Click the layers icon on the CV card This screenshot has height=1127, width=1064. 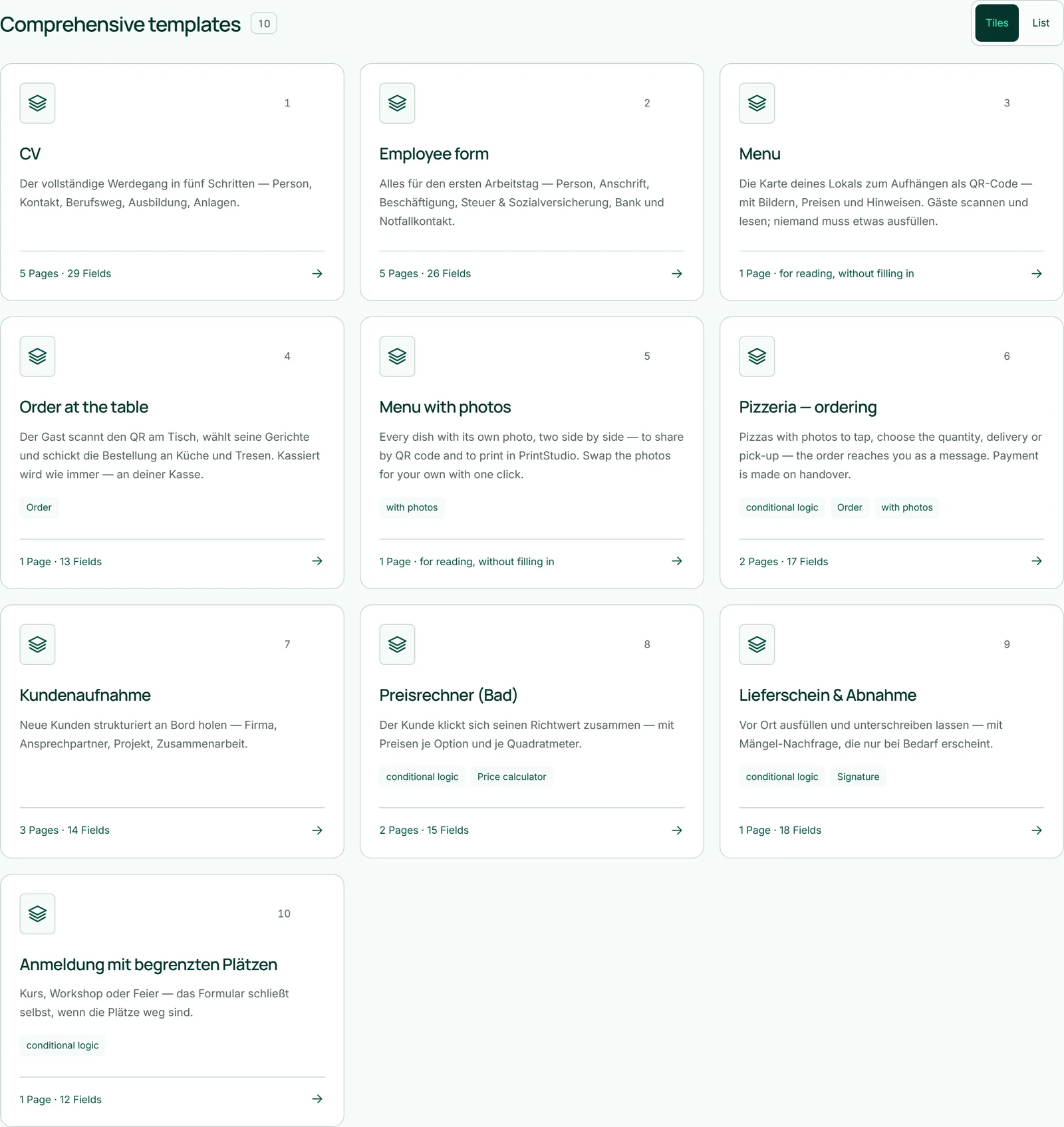coord(37,103)
